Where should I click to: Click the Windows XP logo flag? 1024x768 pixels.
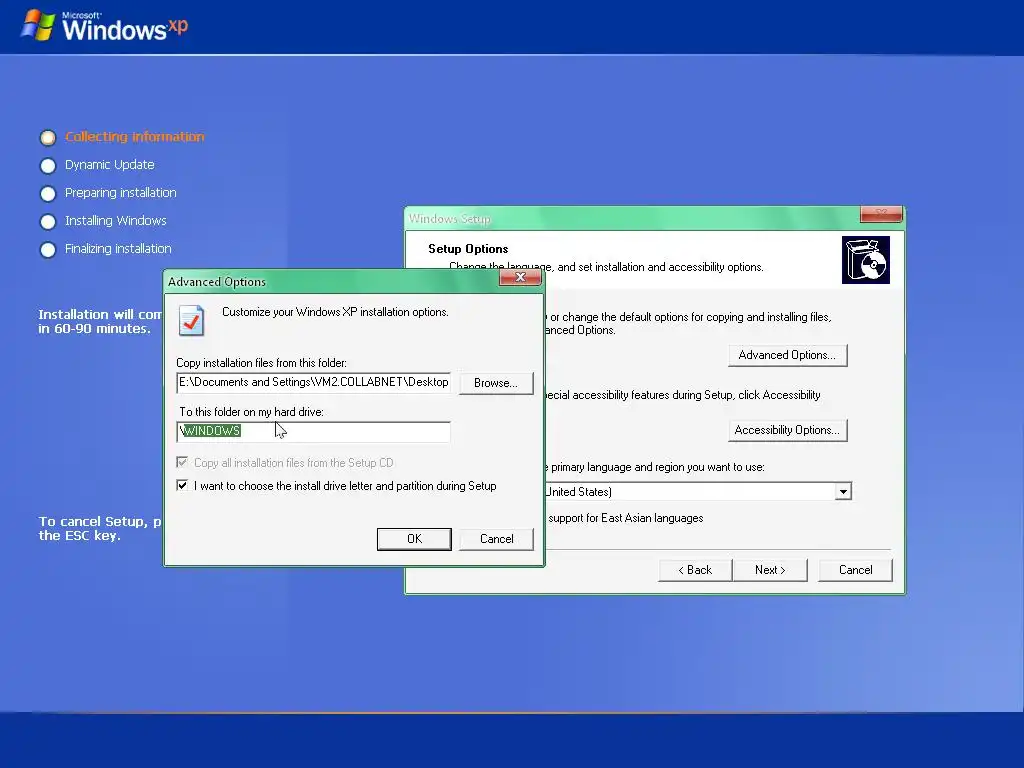(x=39, y=25)
